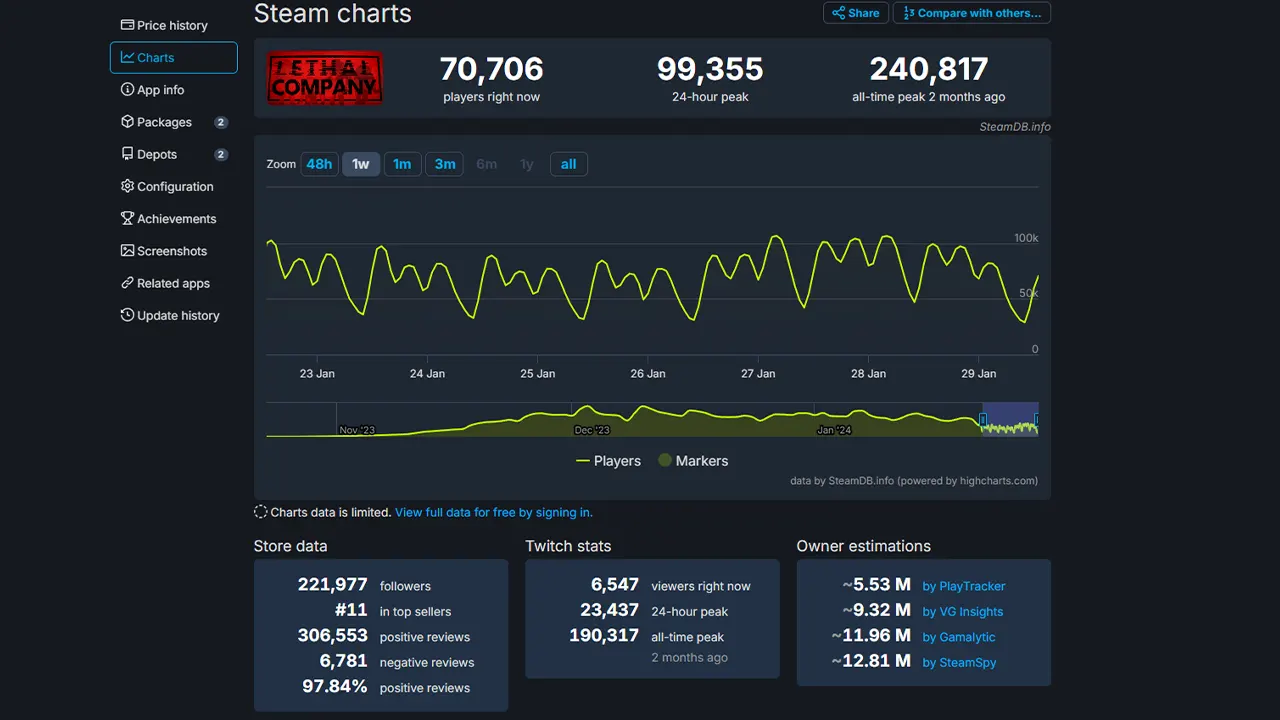Click Compare with others button

972,13
